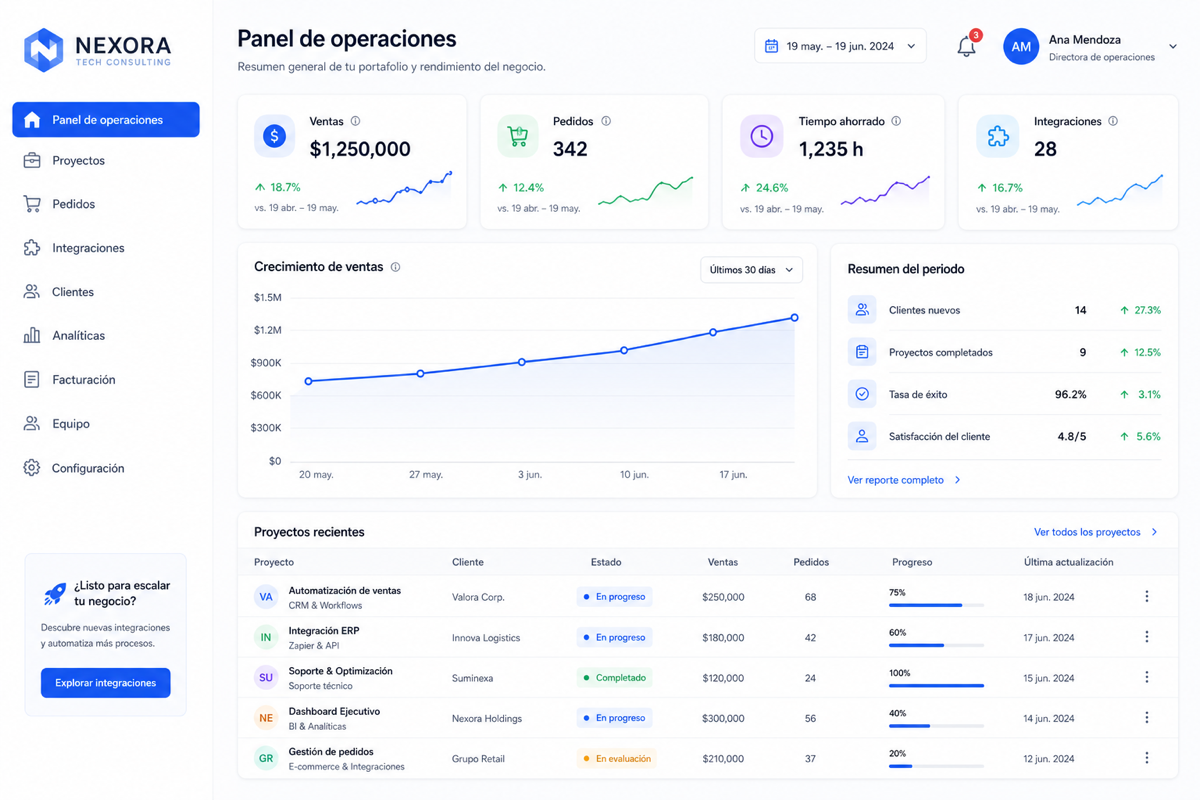This screenshot has width=1200, height=800.
Task: Click the En evaluación status badge
Action: tap(616, 758)
